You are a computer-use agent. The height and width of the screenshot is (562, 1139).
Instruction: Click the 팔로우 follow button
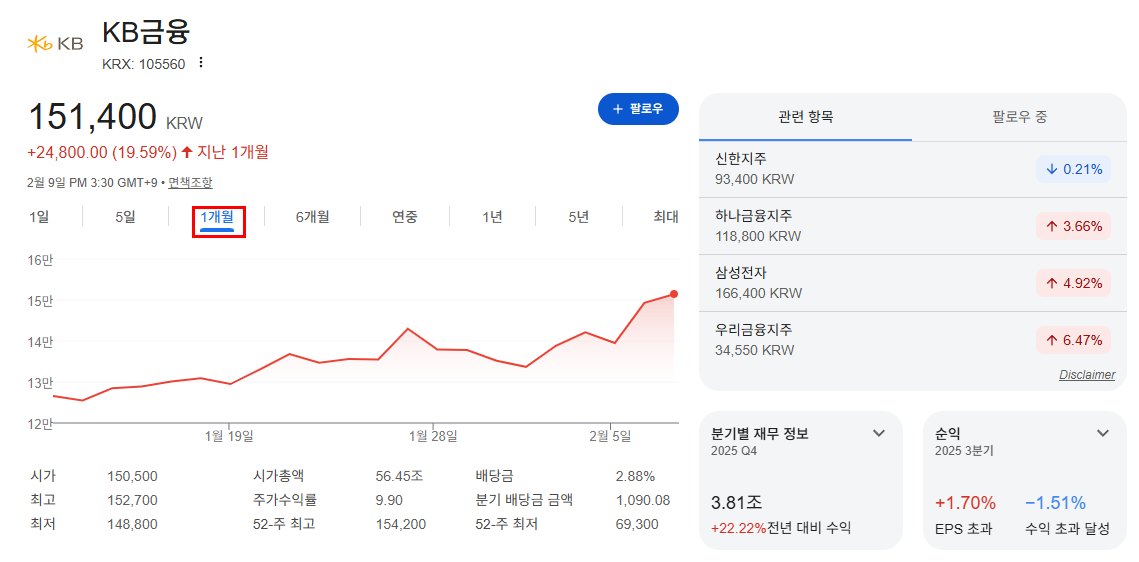639,109
